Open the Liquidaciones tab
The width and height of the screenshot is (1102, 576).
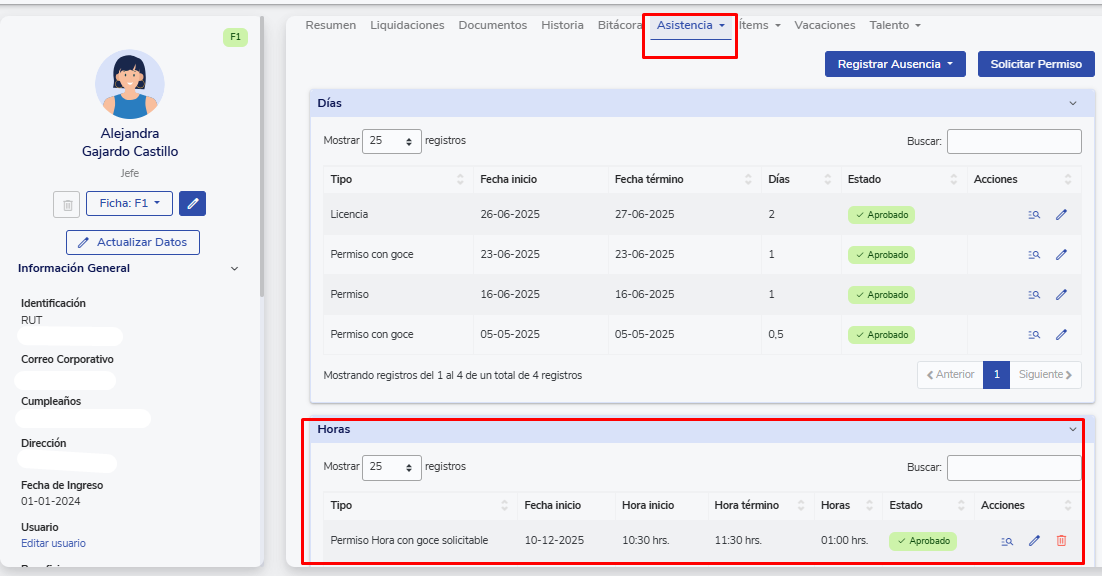[407, 25]
